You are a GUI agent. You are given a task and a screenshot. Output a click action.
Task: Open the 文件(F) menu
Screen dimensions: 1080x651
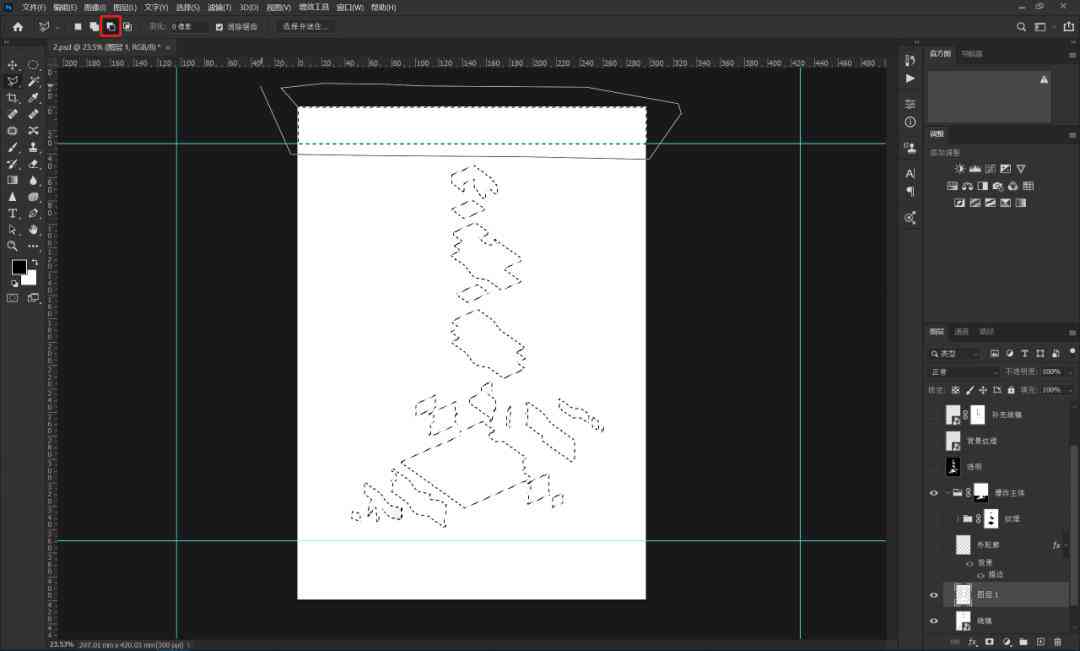click(x=34, y=7)
